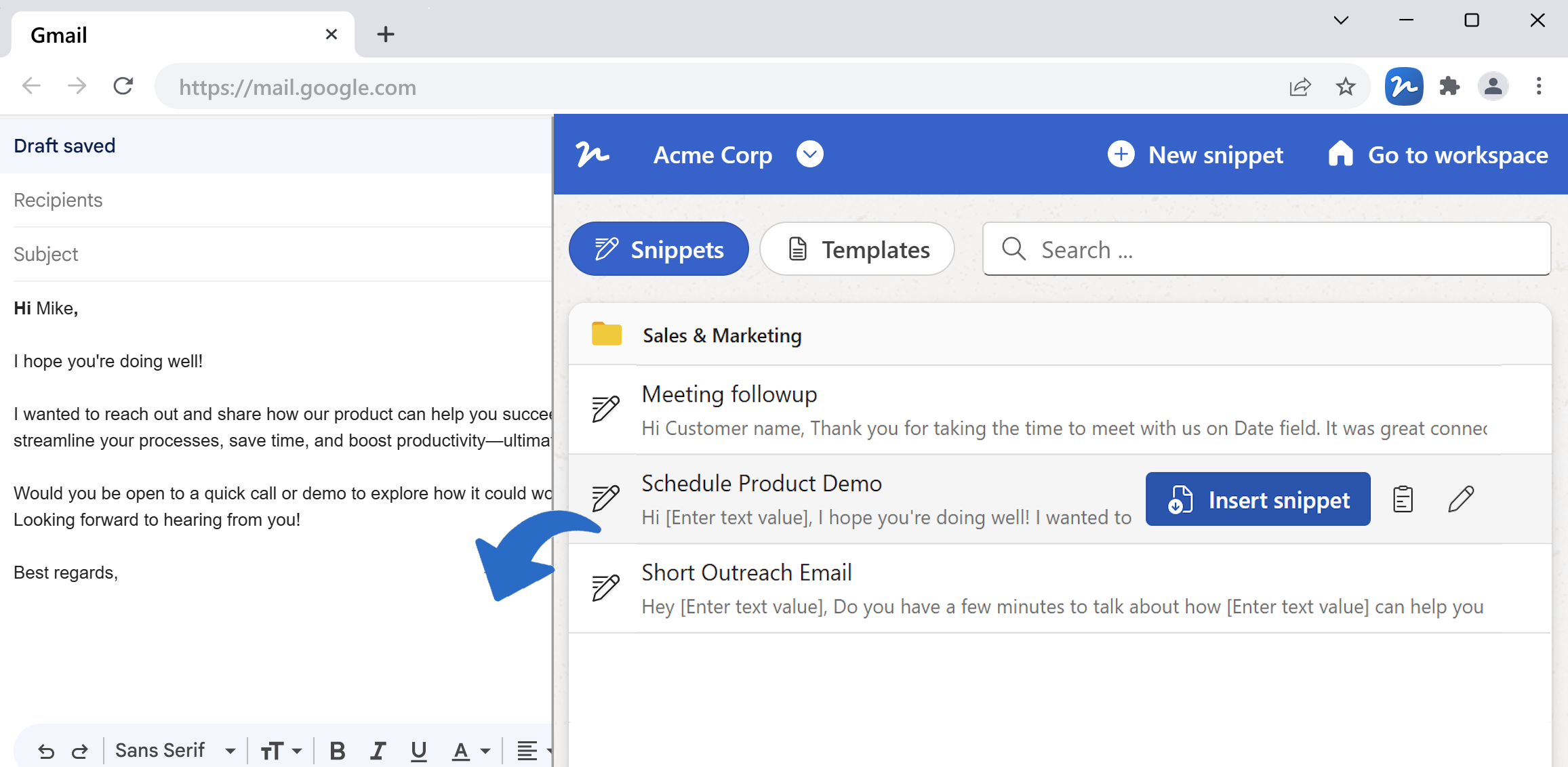Click the tab search chevron in title bar
The height and width of the screenshot is (767, 1568).
1340,20
